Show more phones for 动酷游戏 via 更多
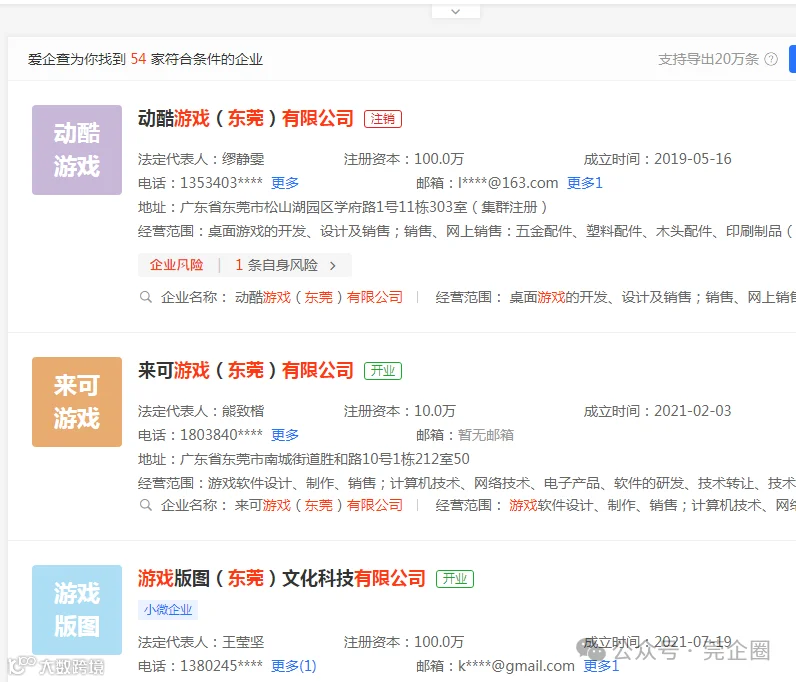 click(285, 183)
